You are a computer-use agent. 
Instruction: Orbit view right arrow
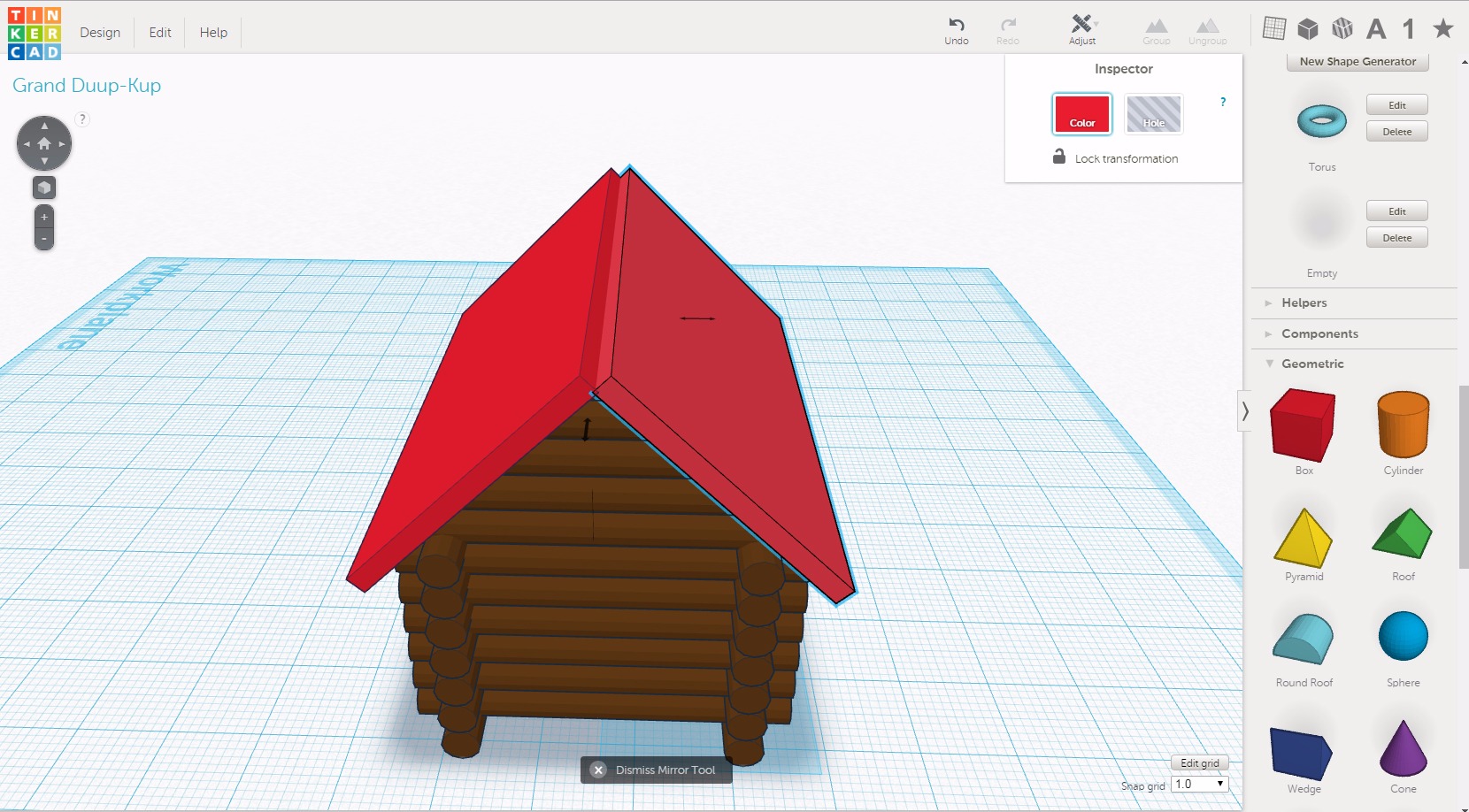(x=62, y=143)
